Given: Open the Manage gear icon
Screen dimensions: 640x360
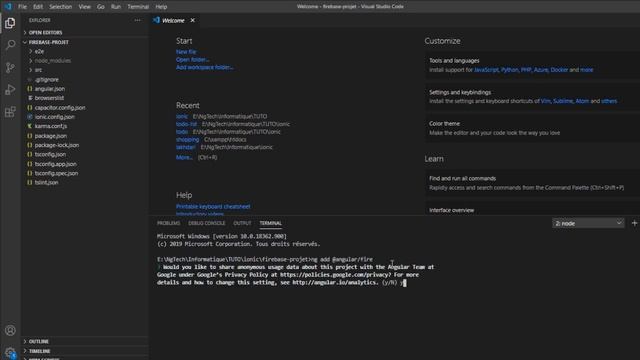Looking at the screenshot, I should point(10,353).
